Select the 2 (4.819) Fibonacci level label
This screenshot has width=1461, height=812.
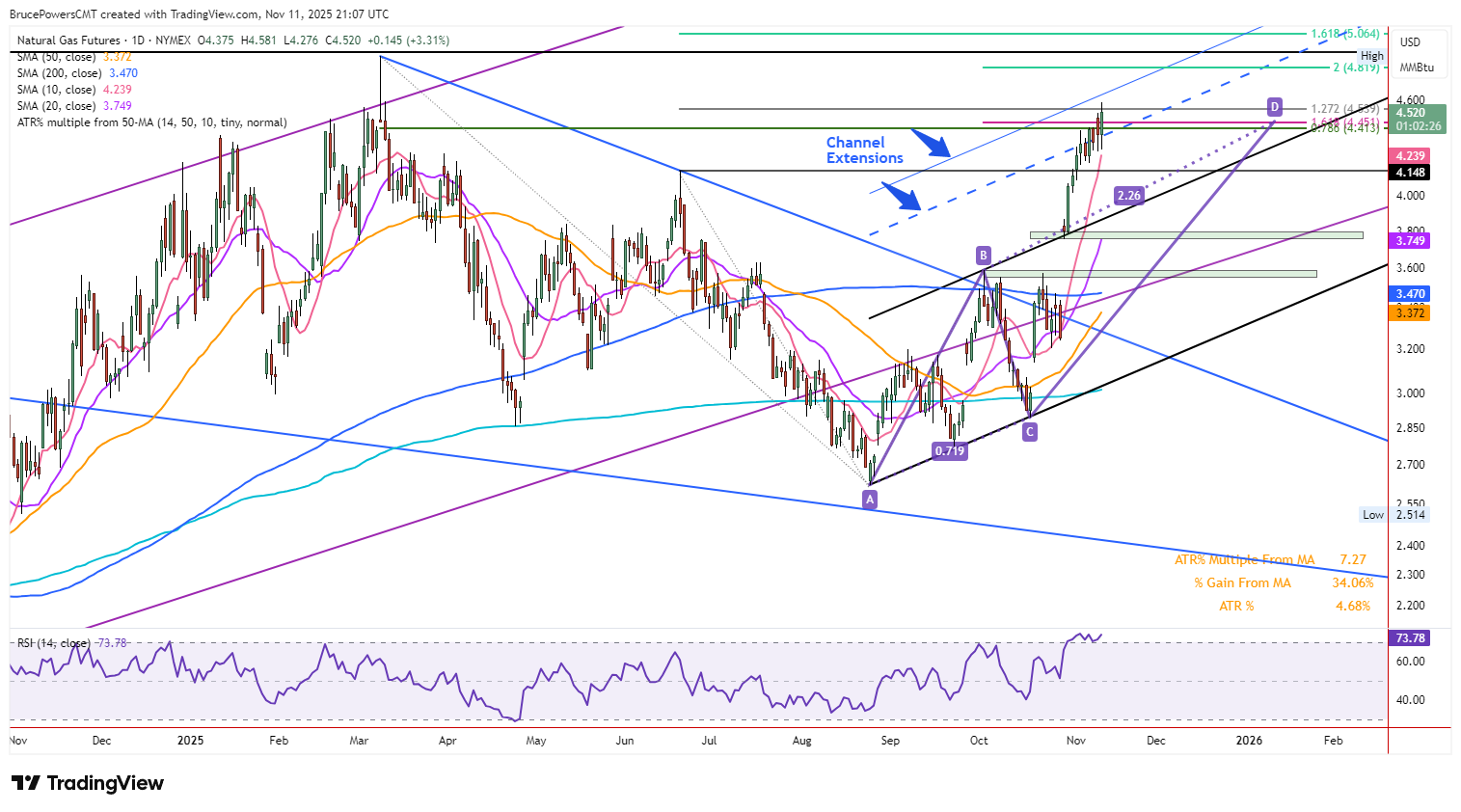pos(1356,68)
